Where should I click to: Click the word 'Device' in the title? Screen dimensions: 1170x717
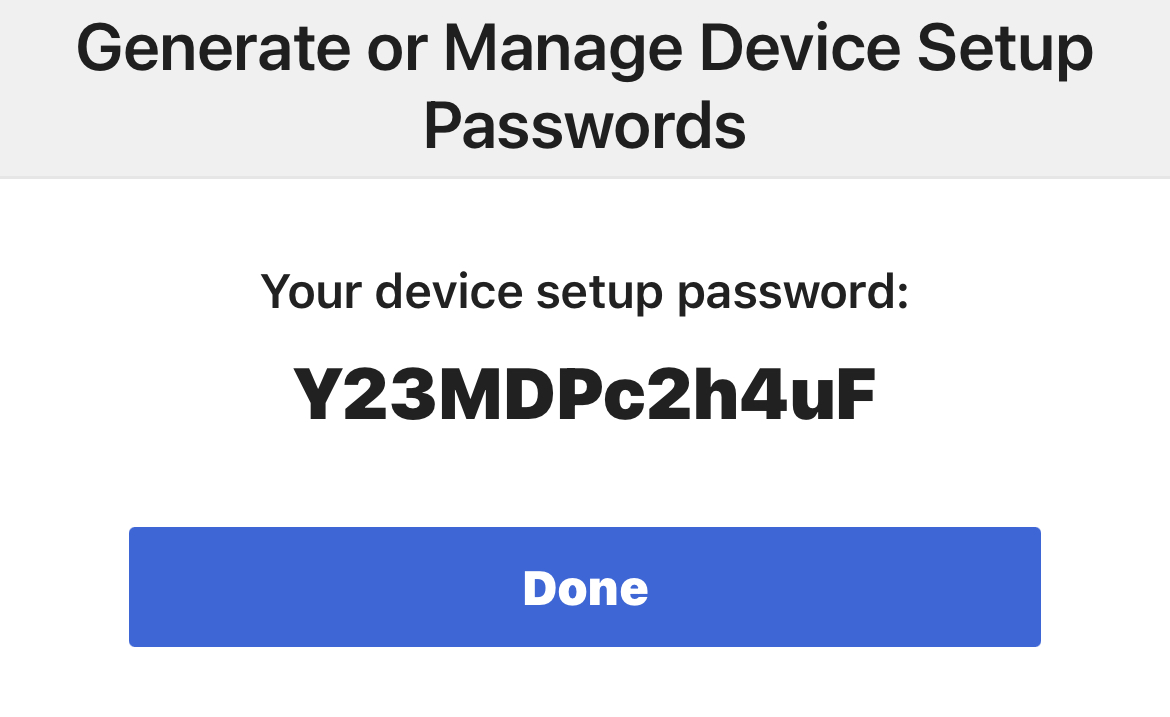click(x=800, y=48)
